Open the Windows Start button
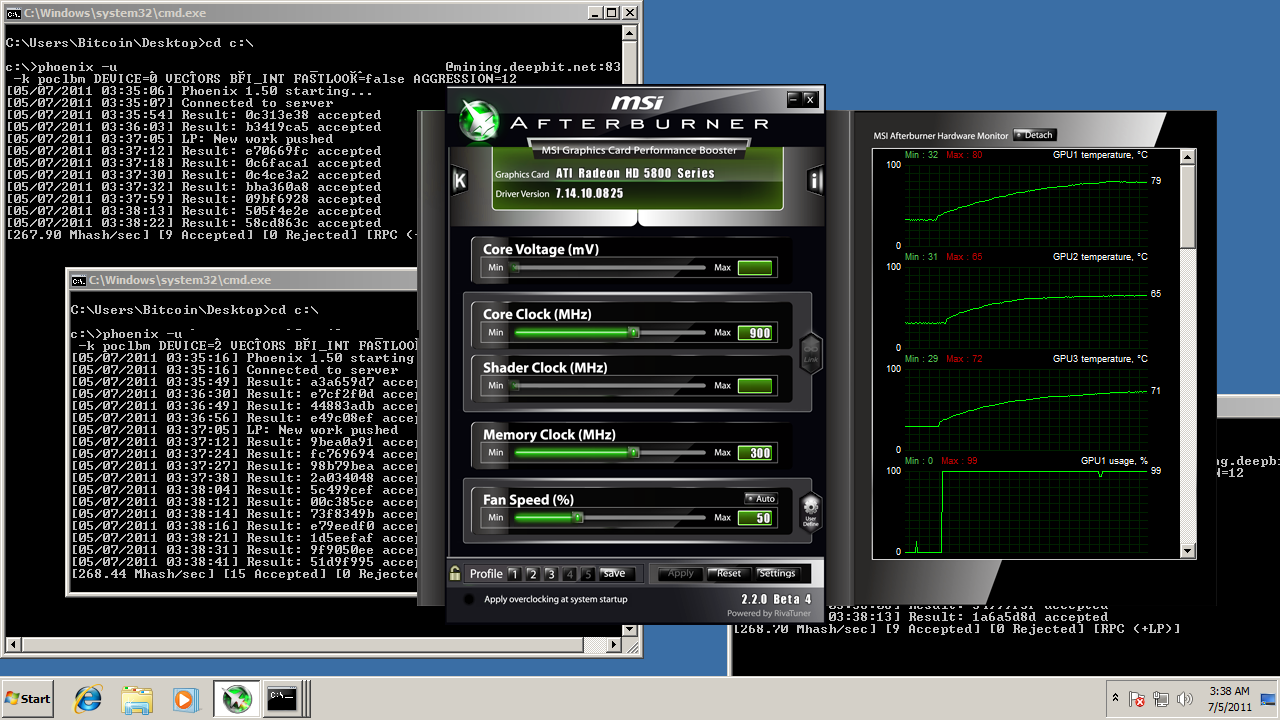The width and height of the screenshot is (1280, 720). click(x=28, y=699)
